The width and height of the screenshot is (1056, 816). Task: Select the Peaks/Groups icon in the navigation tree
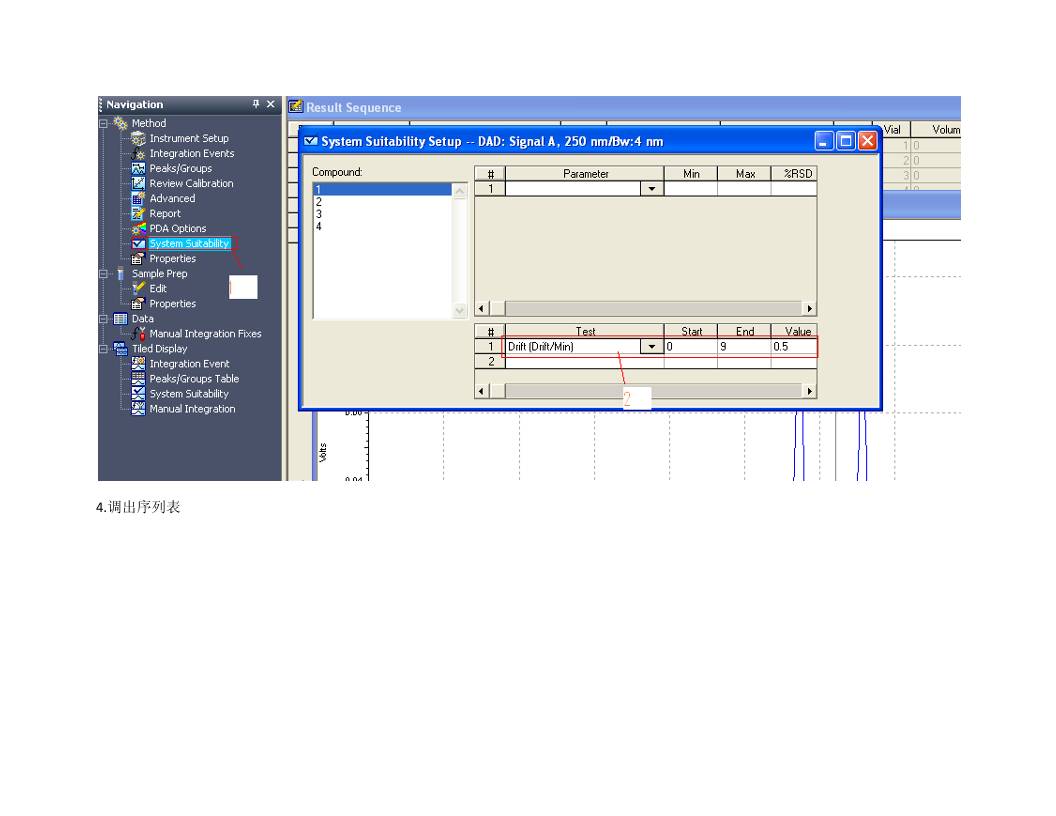pyautogui.click(x=138, y=169)
